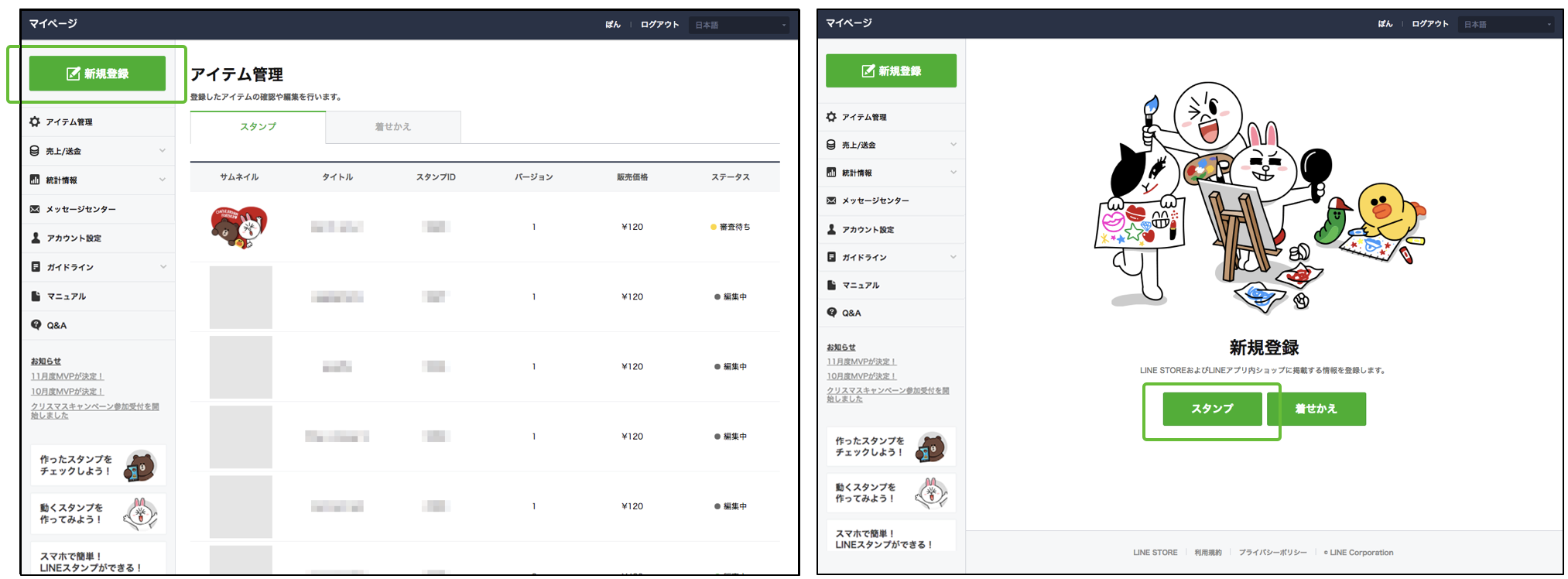
Task: Click the gear icon beside アイテム管理 in left screenshot
Action: 35,122
